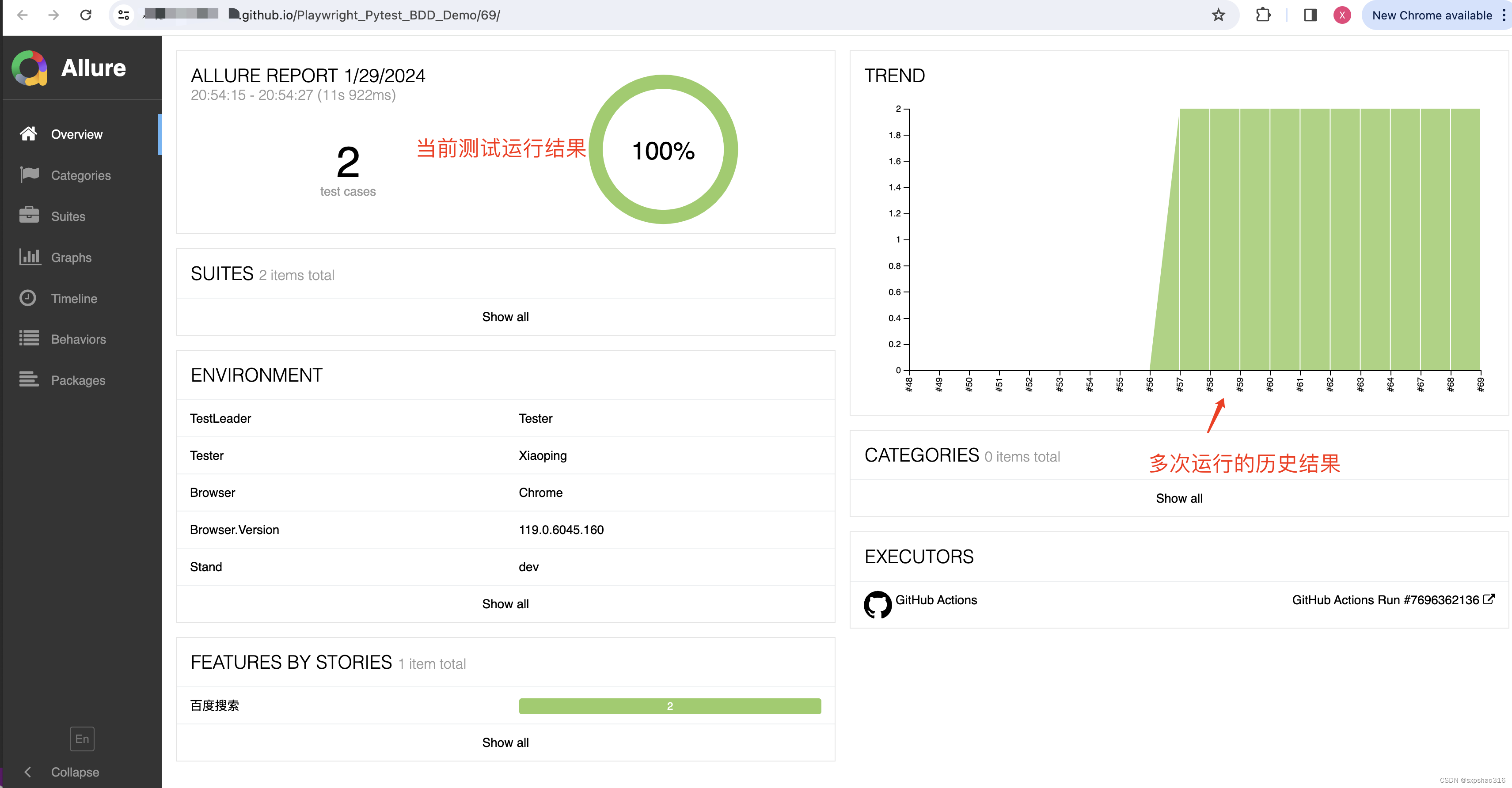
Task: Open the Chrome profile avatar
Action: (x=1342, y=15)
